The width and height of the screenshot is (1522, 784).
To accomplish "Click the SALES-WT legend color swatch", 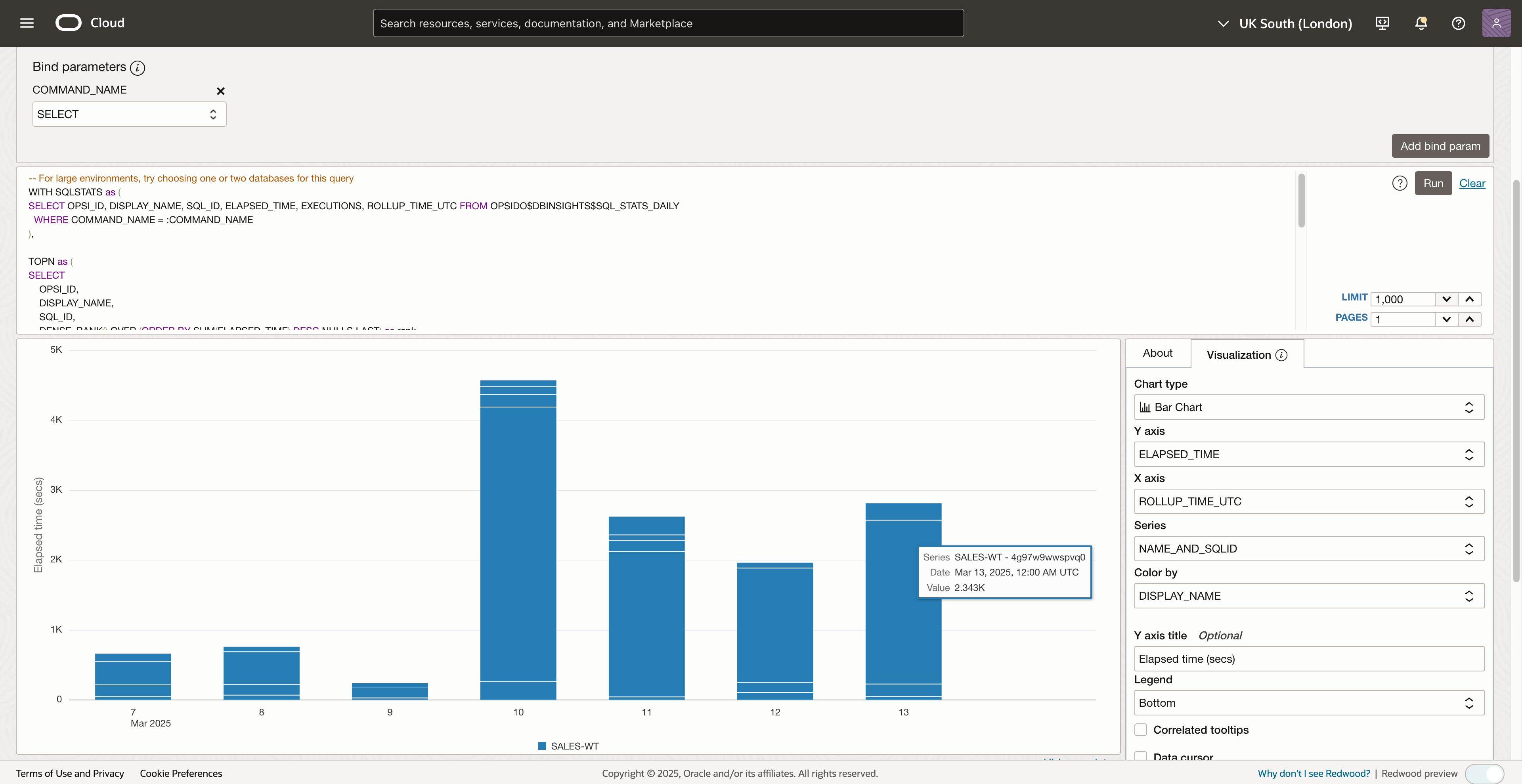I will coord(542,746).
